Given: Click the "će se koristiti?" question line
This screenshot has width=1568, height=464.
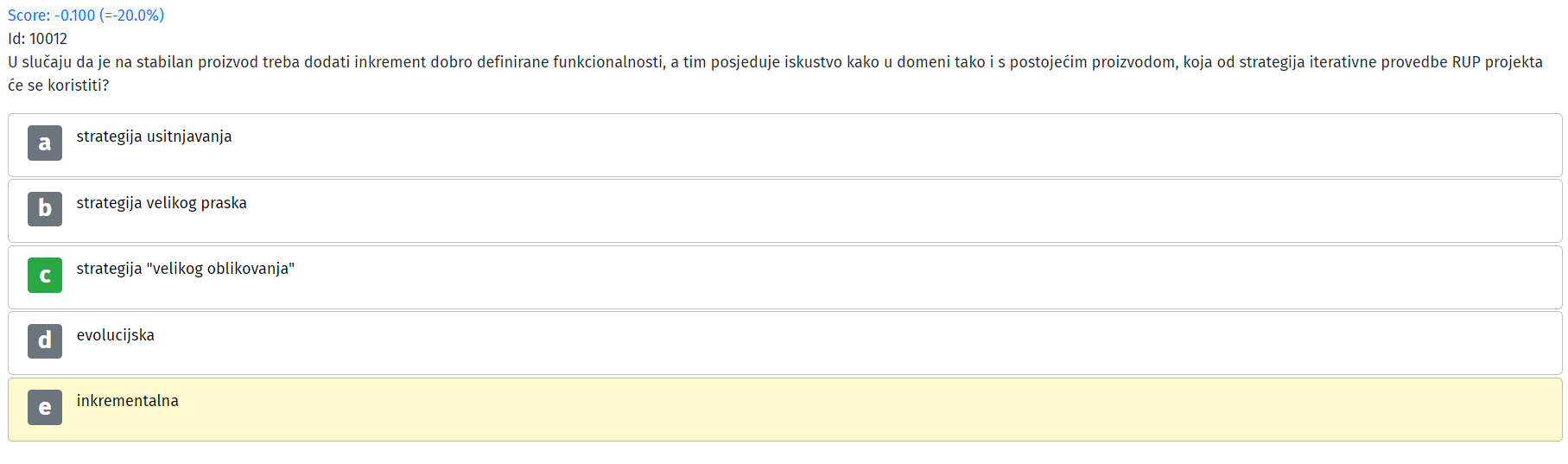Looking at the screenshot, I should [x=59, y=86].
